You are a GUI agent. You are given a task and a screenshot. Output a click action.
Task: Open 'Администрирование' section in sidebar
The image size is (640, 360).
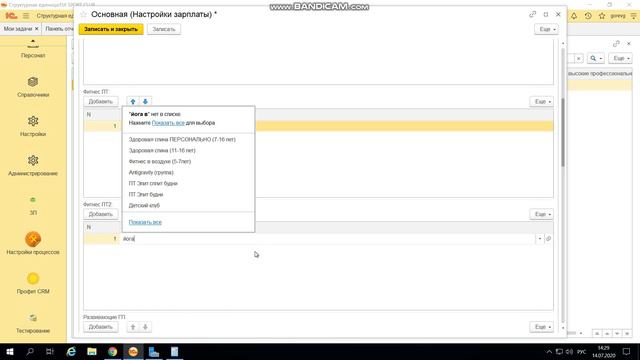pyautogui.click(x=33, y=166)
